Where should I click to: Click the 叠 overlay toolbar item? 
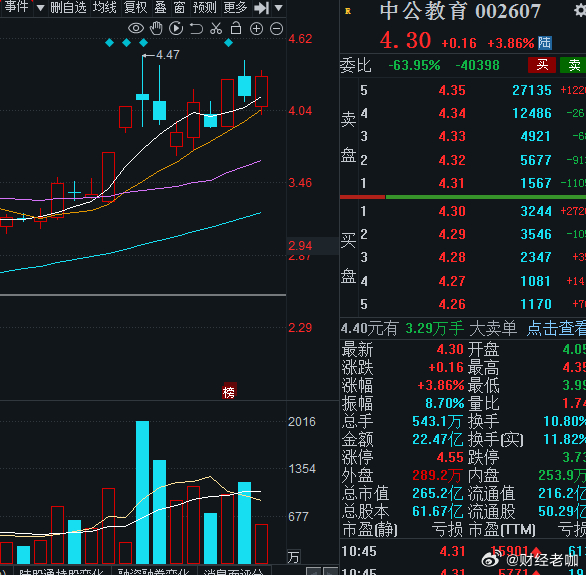point(161,7)
